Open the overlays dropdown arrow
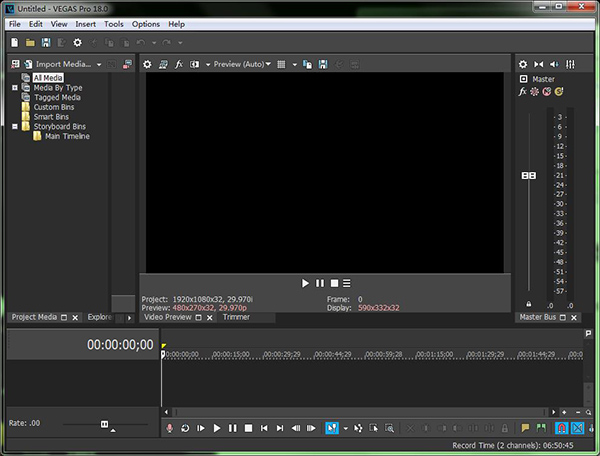Screen dimensions: 600x456 294,65
